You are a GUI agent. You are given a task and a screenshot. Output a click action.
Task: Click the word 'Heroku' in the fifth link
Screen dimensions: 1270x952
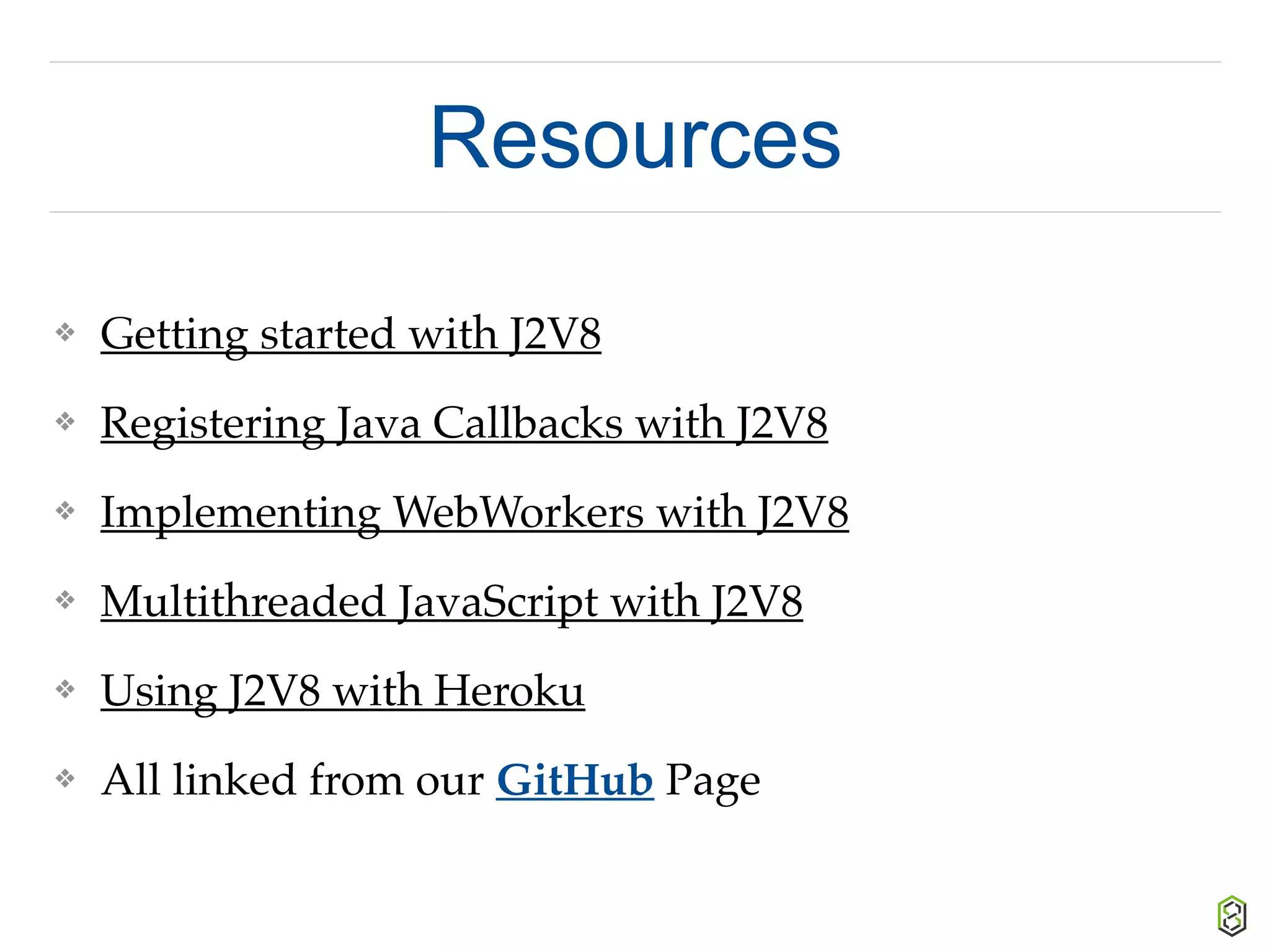(x=508, y=691)
